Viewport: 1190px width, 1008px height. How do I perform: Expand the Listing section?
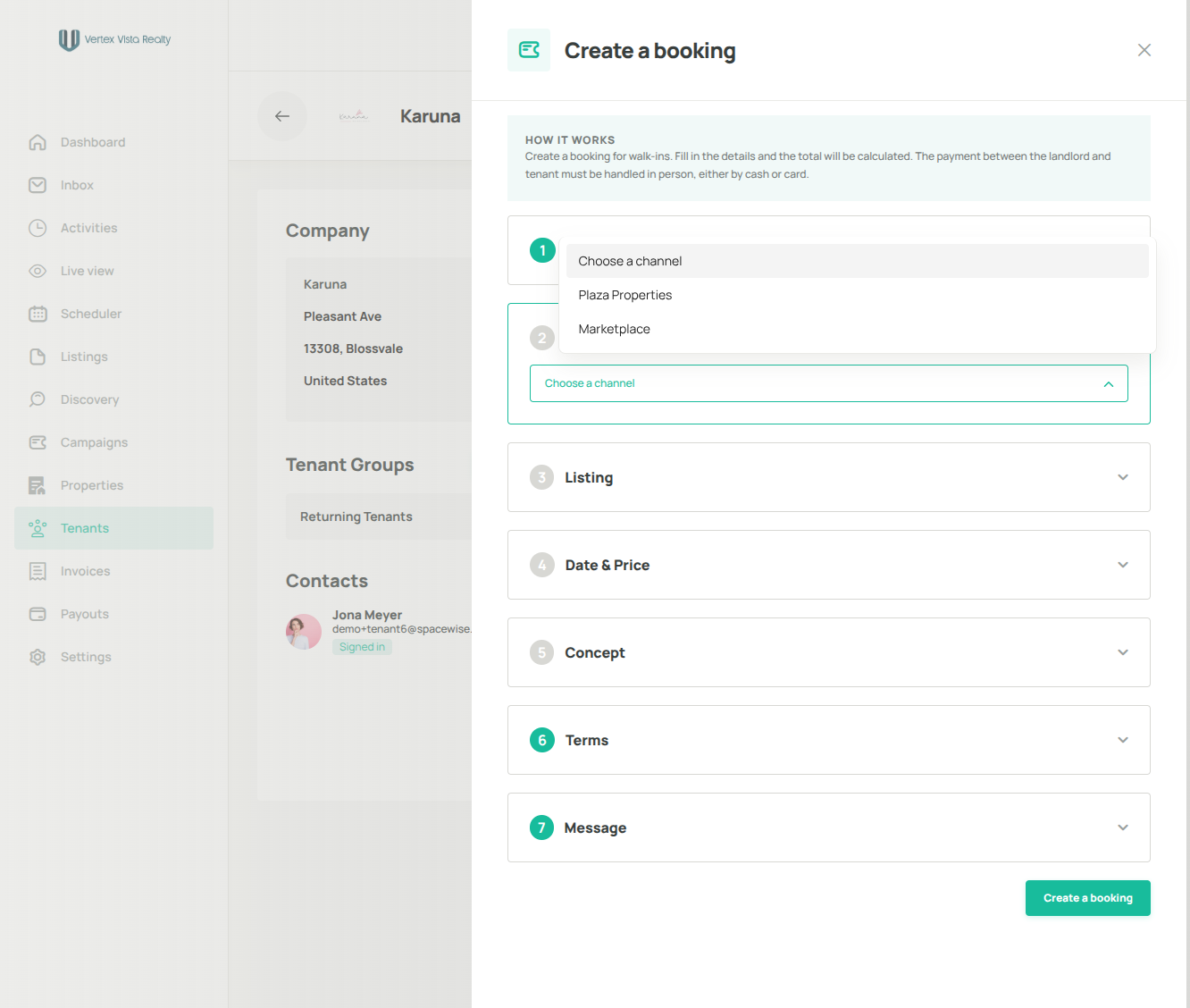pyautogui.click(x=828, y=477)
